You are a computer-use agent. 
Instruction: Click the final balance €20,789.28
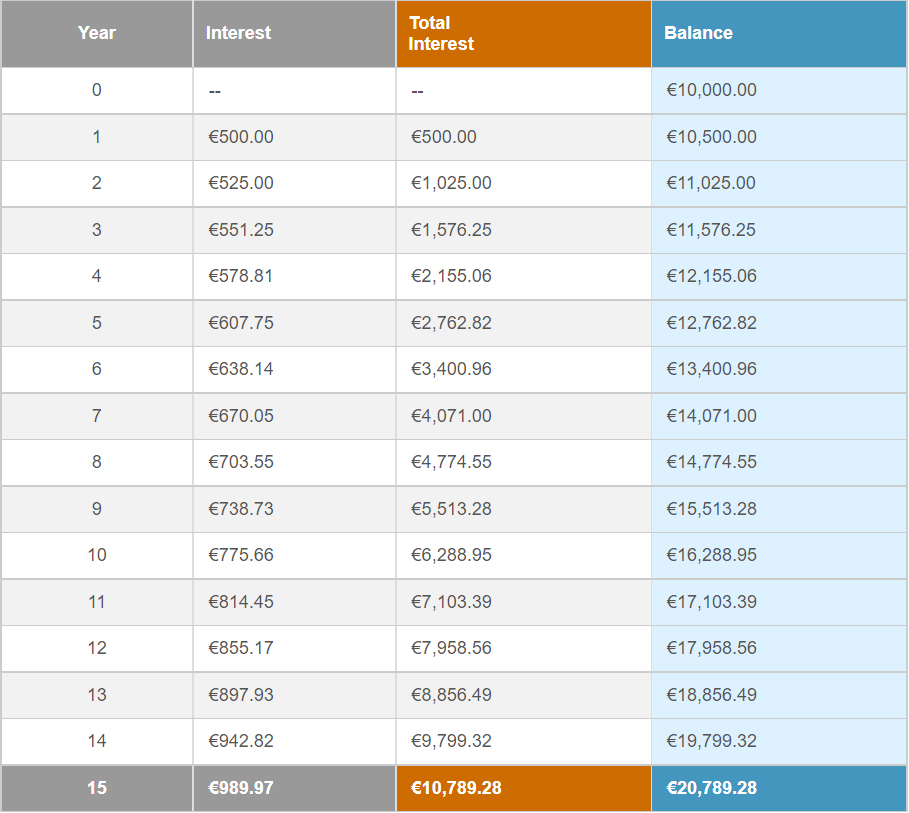click(x=711, y=788)
